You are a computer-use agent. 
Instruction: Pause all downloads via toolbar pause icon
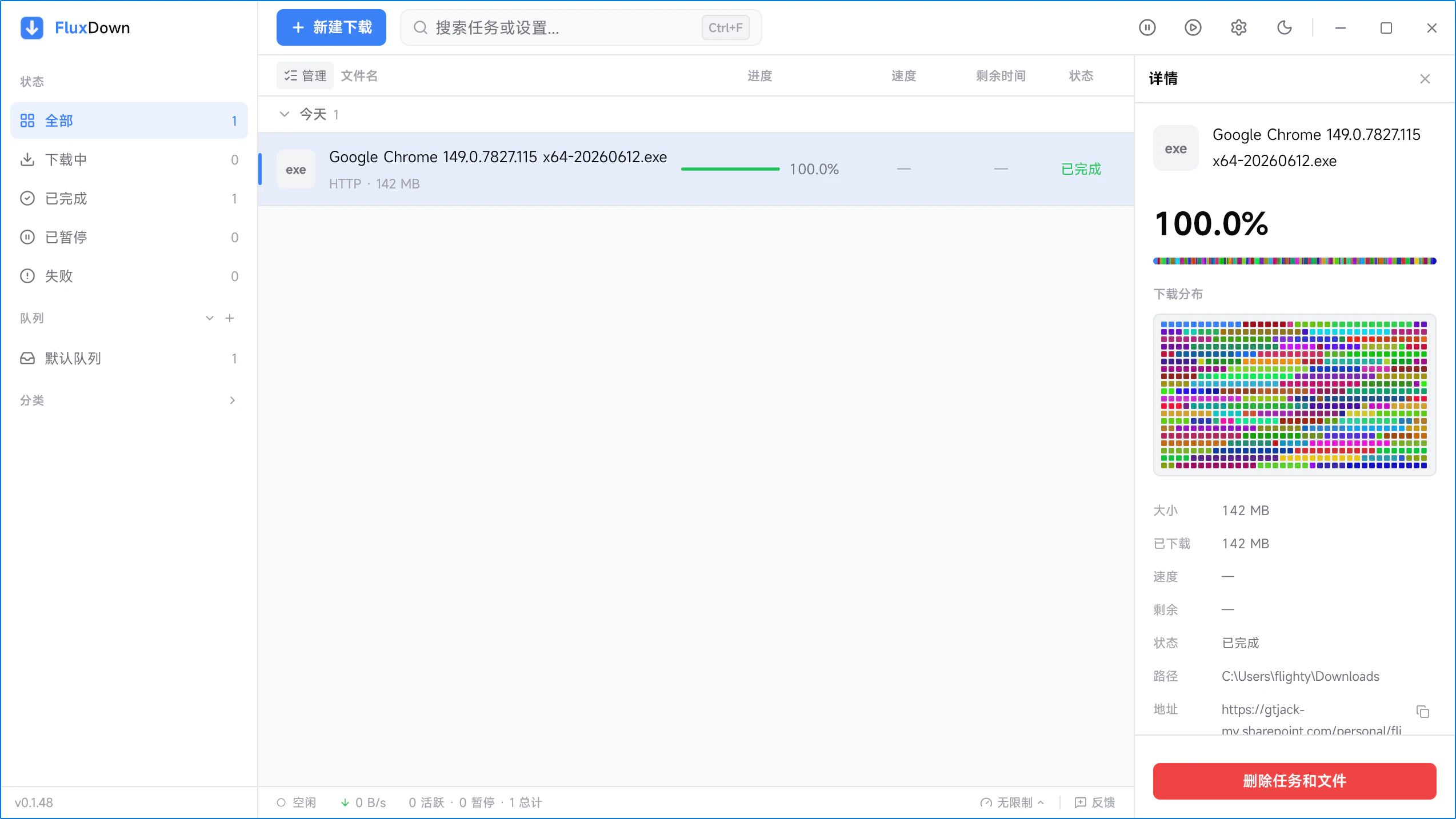[x=1147, y=27]
